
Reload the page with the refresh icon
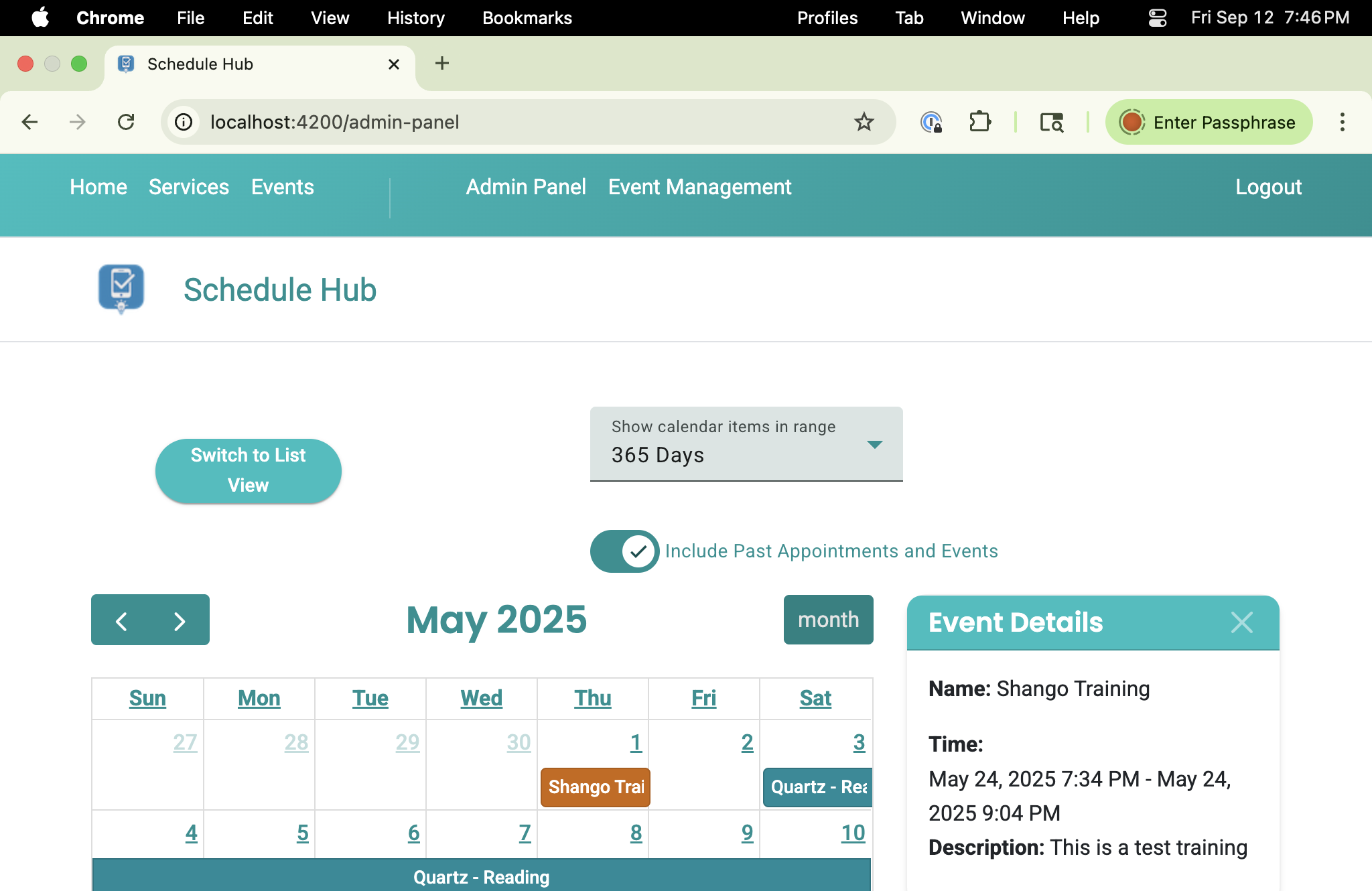[126, 122]
